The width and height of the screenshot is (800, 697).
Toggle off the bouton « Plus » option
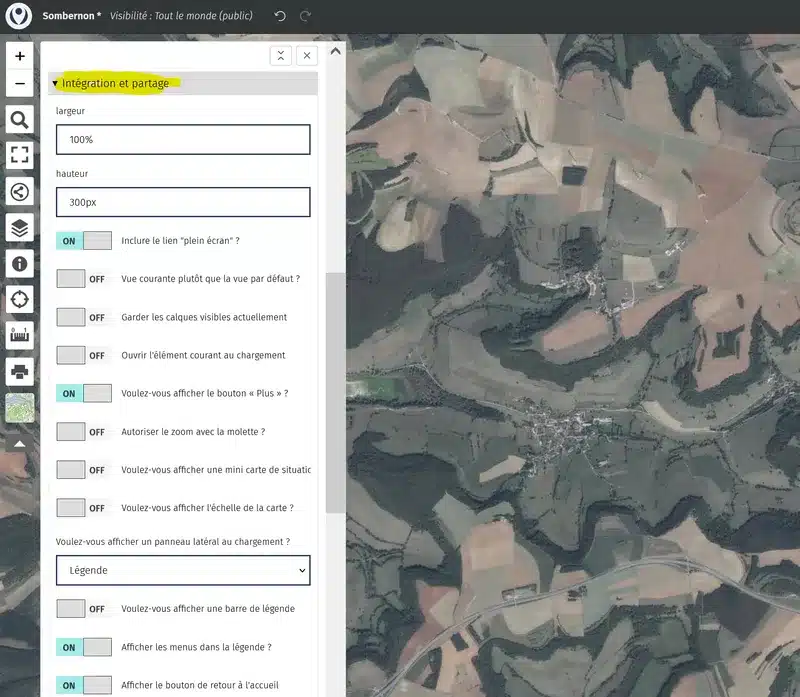(x=84, y=393)
